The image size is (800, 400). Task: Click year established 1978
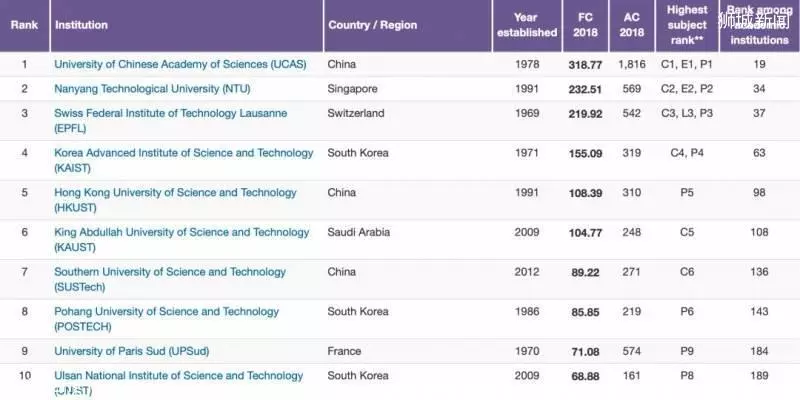tap(527, 64)
